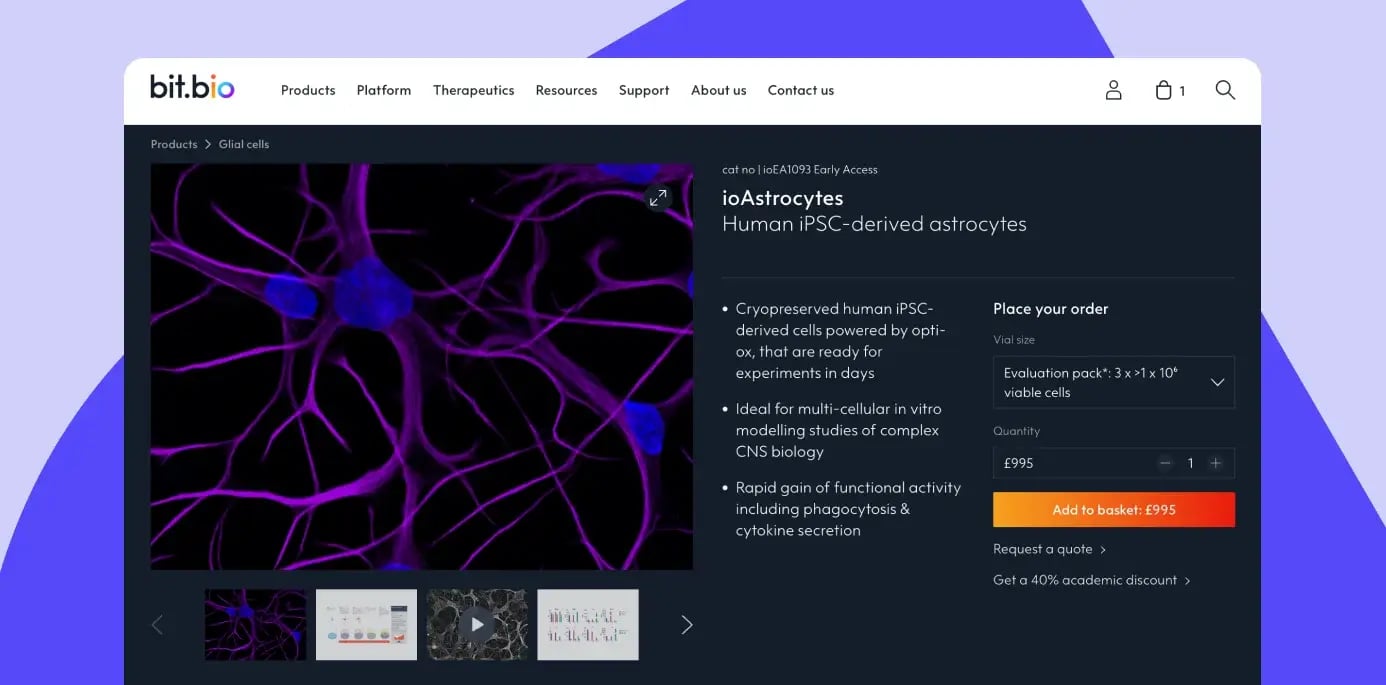Open the shopping basket icon

coord(1164,90)
